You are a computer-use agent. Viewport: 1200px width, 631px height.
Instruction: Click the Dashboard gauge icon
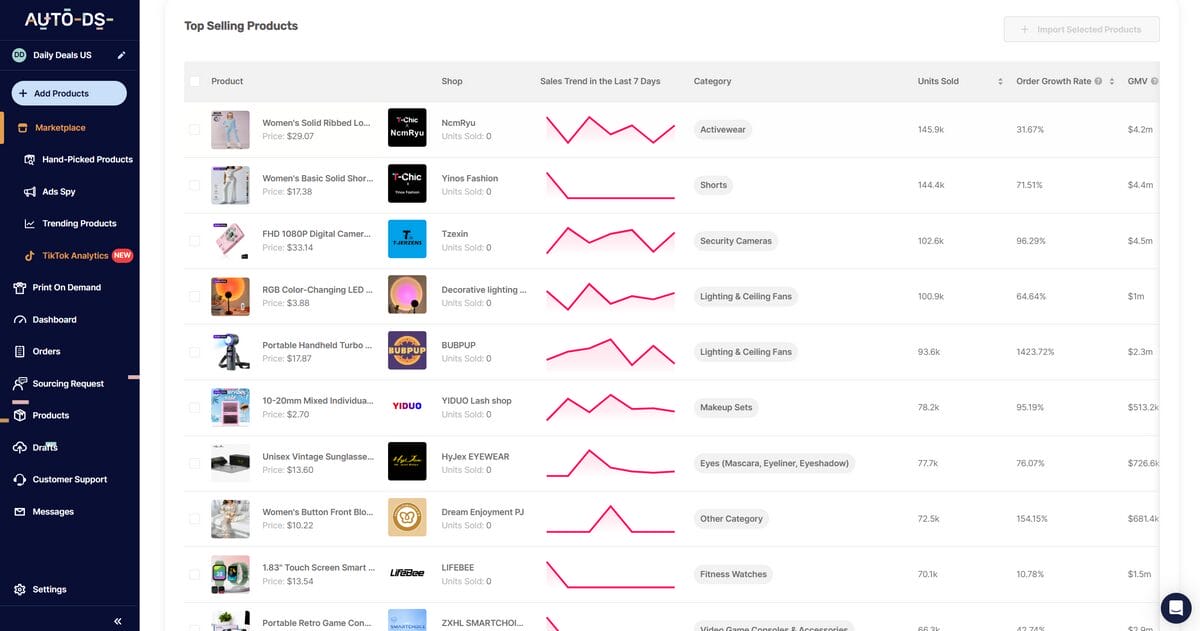pyautogui.click(x=20, y=320)
